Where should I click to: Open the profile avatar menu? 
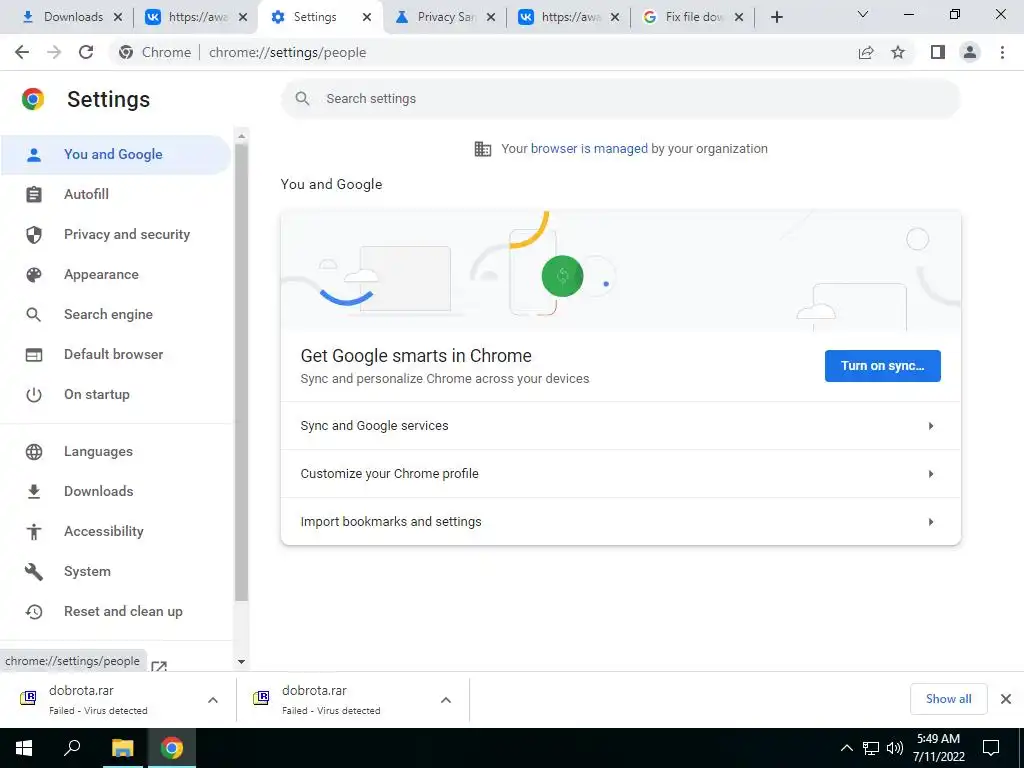pos(970,52)
